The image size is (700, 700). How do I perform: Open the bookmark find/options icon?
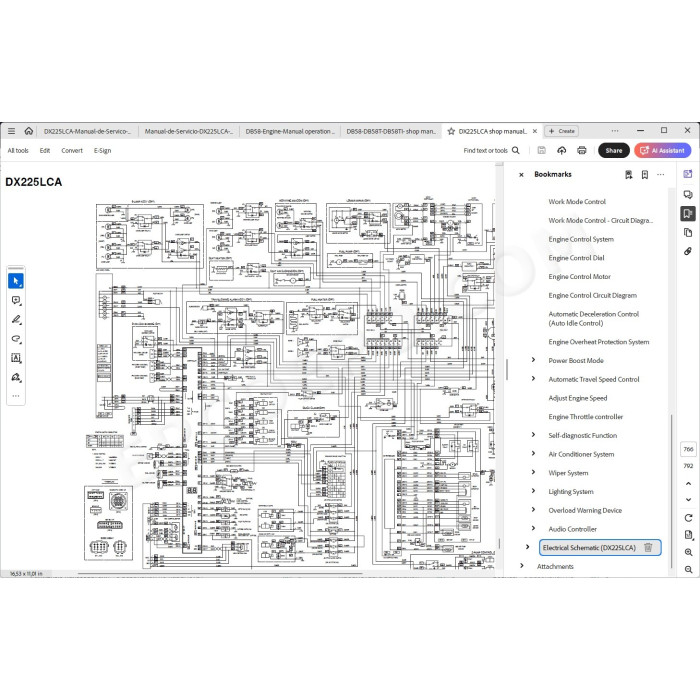click(x=629, y=175)
